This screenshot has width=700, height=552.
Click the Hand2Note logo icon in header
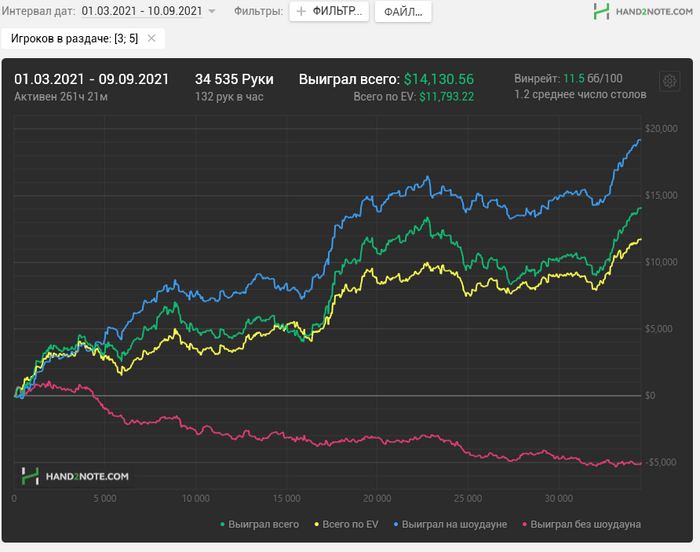coord(601,11)
